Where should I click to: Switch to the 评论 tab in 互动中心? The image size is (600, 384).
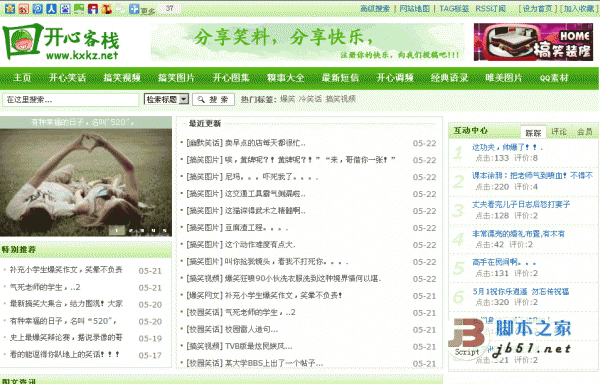pyautogui.click(x=559, y=132)
